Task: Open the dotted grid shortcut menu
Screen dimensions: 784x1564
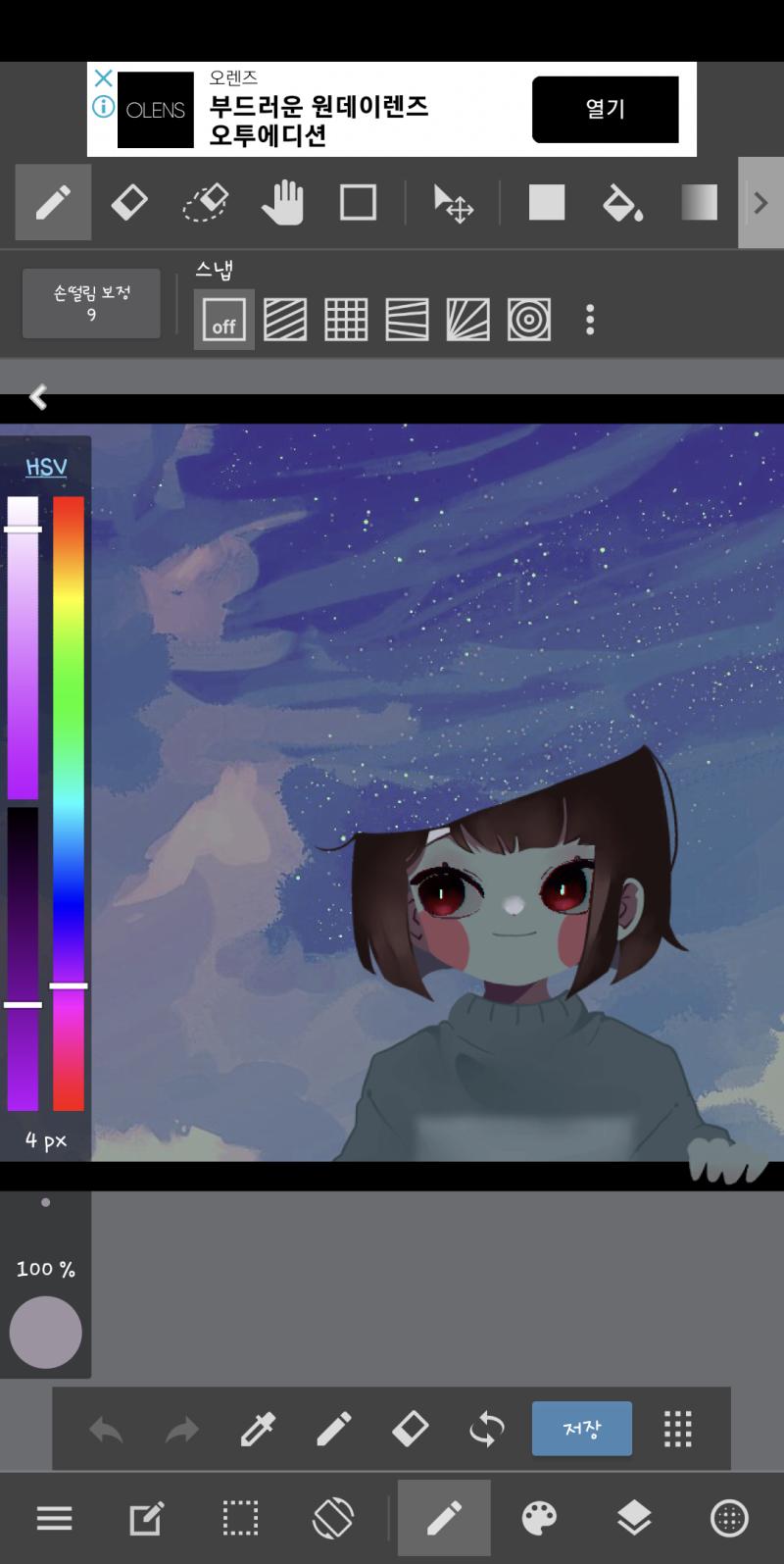Action: 678,1429
